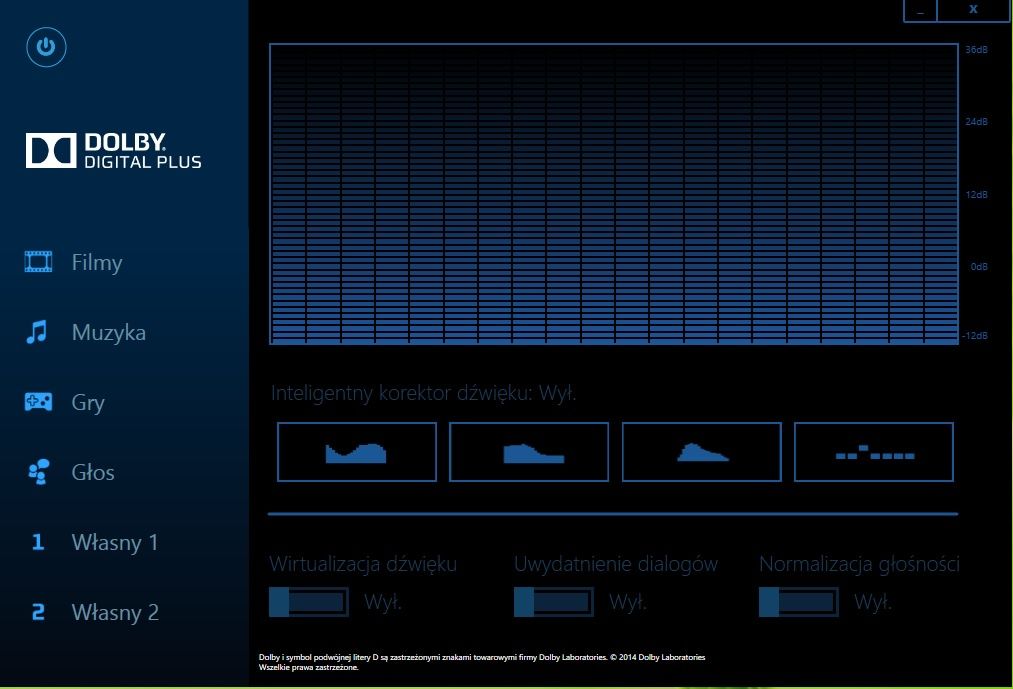Viewport: 1013px width, 689px height.
Task: Minimize the Dolby window
Action: [x=920, y=10]
